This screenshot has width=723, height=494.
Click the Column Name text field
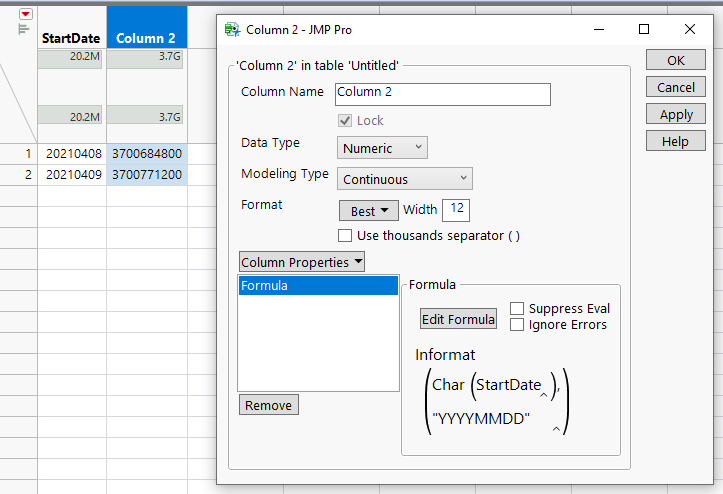tap(443, 94)
